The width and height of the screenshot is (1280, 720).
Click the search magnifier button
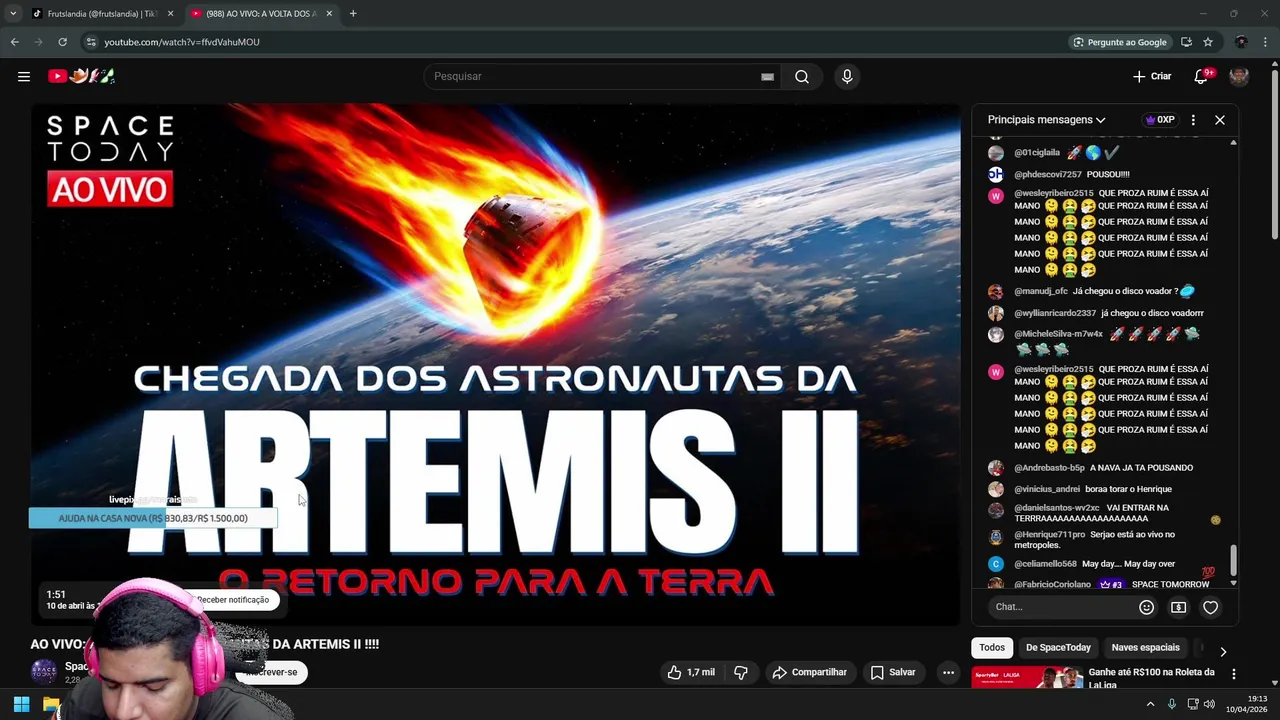tap(802, 76)
